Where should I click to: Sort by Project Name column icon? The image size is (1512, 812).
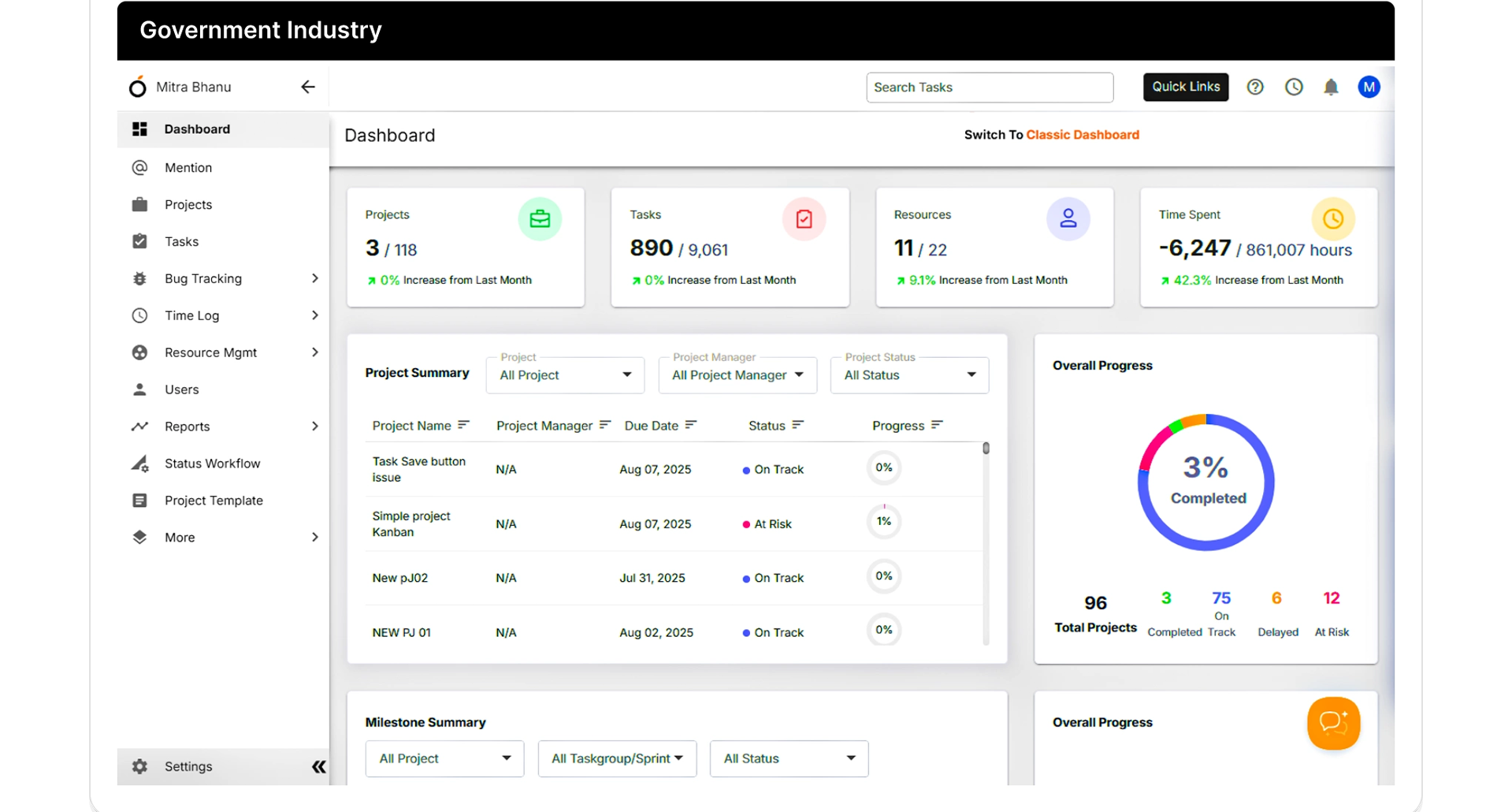click(463, 425)
